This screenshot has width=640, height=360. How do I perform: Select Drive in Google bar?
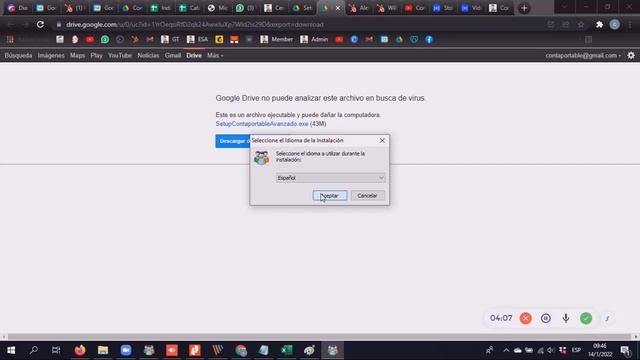(x=194, y=56)
